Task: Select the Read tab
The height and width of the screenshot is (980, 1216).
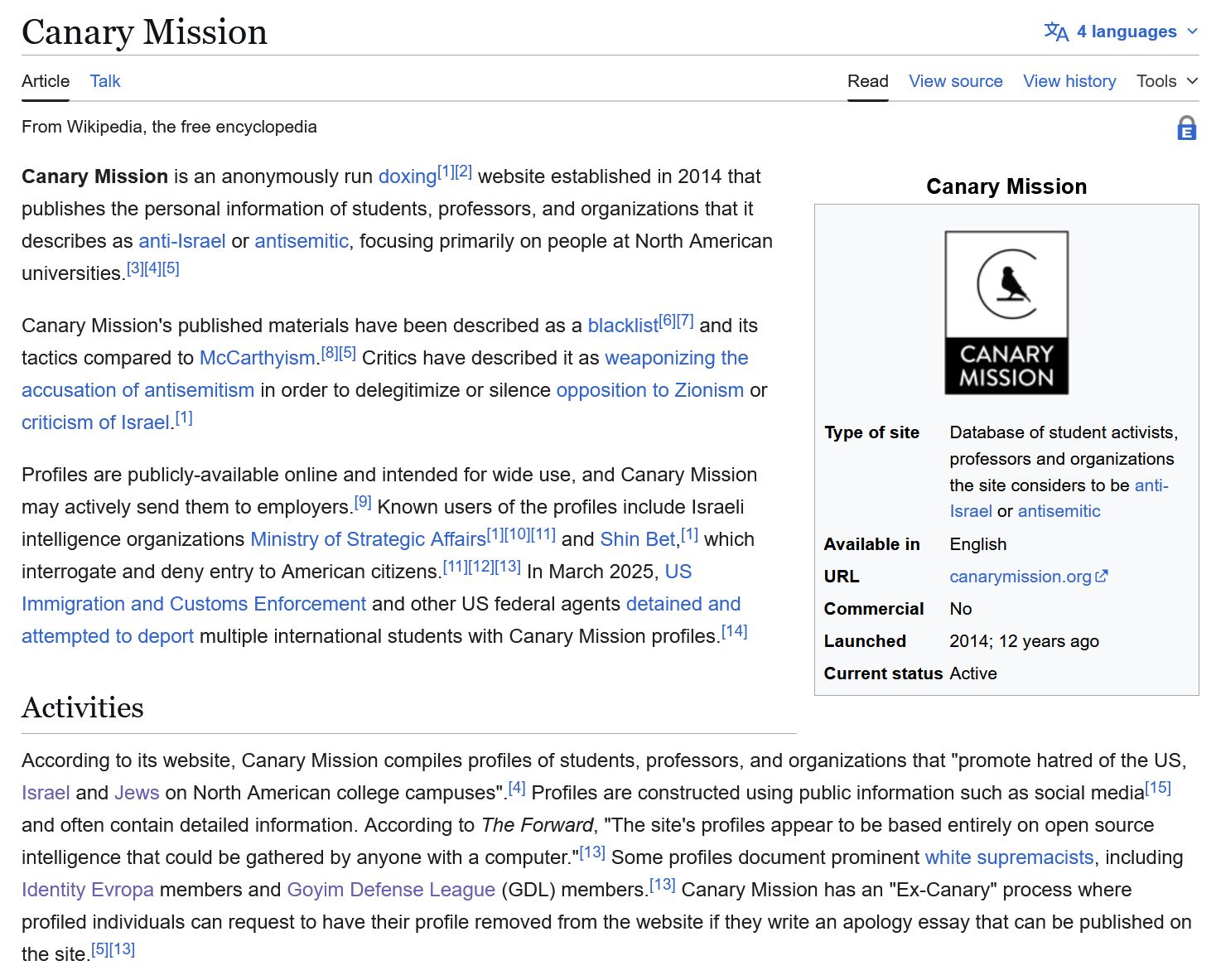Action: [x=868, y=81]
